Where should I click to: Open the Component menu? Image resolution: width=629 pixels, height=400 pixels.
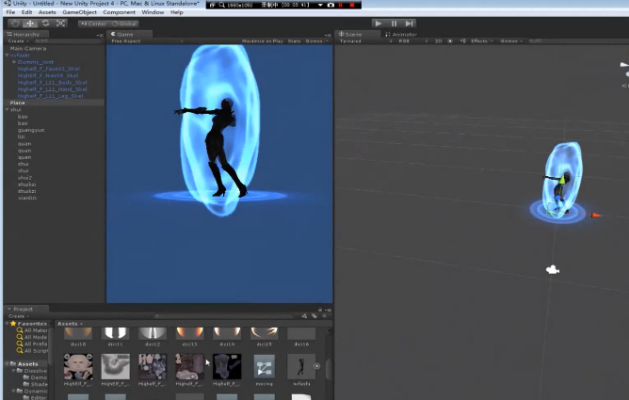point(119,12)
